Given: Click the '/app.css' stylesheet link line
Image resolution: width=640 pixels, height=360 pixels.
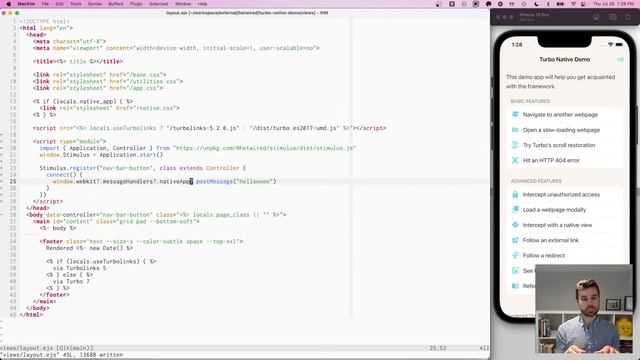Looking at the screenshot, I should pos(98,88).
